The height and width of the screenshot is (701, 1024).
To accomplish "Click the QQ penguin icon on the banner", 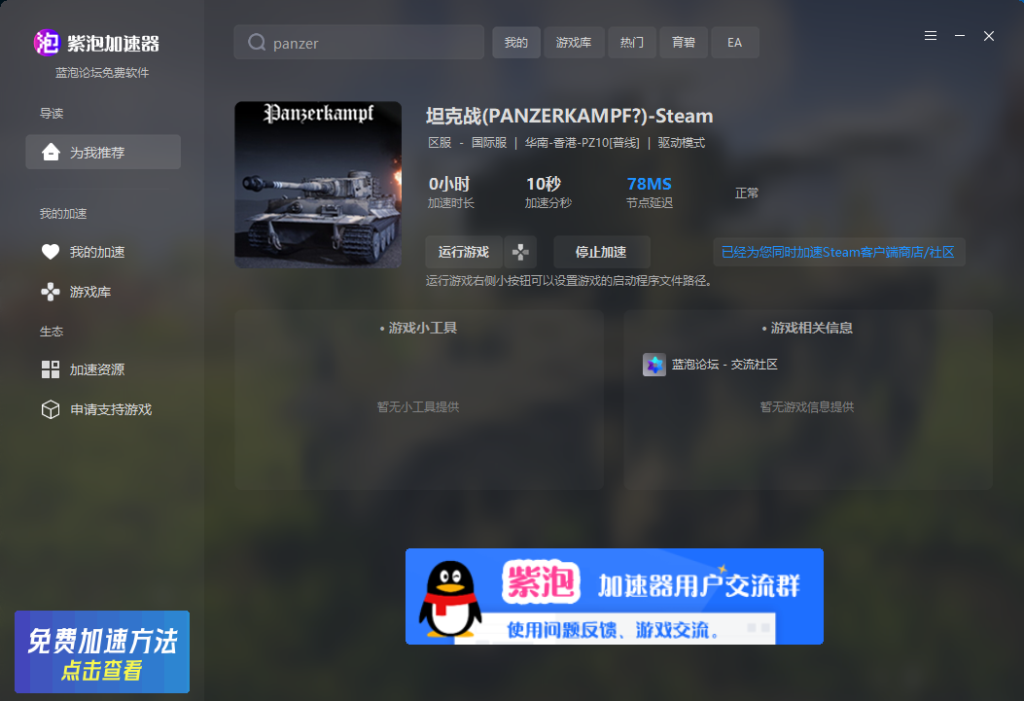I will 449,598.
